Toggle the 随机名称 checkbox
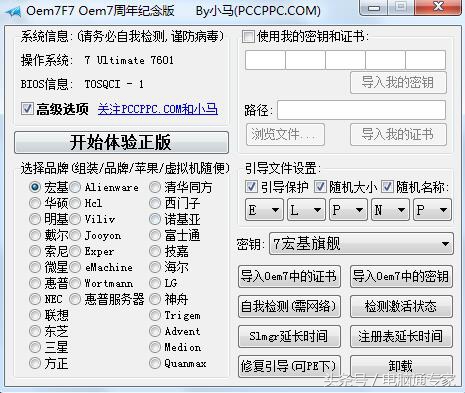465x393 pixels. [x=387, y=187]
